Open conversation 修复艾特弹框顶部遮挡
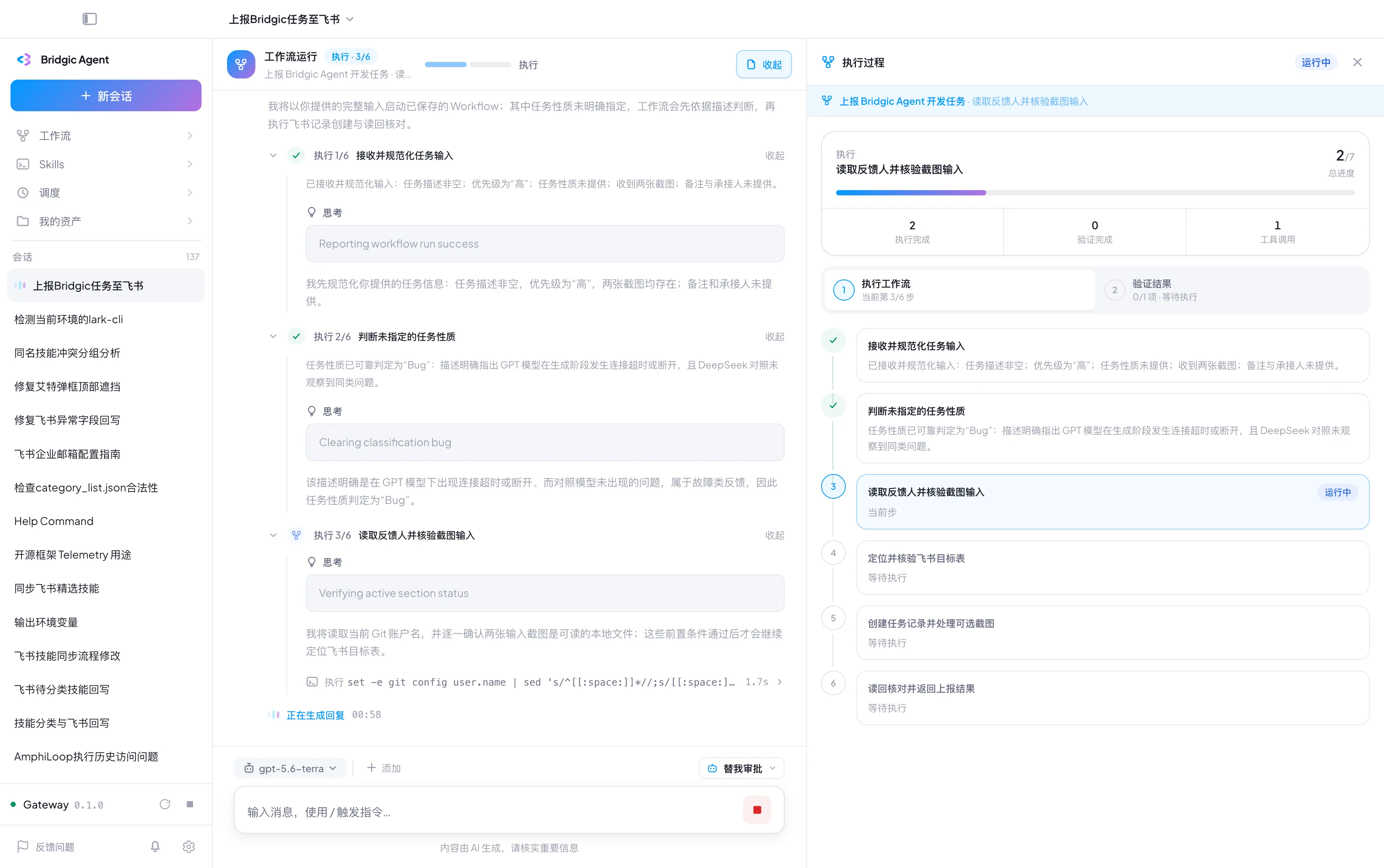Screen dimensions: 1384x868 pyautogui.click(x=106, y=386)
